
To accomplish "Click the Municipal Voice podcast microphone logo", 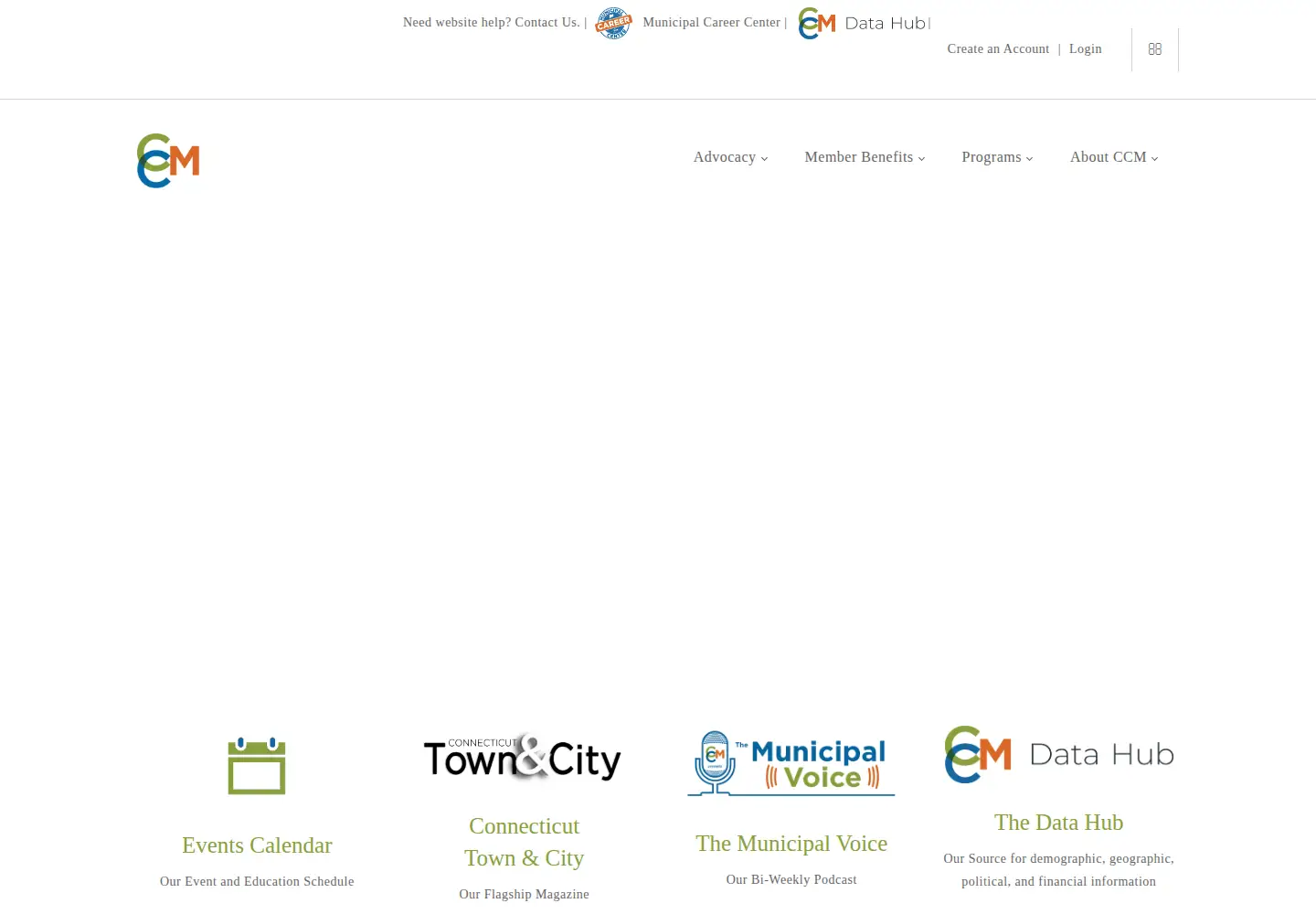I will click(x=791, y=763).
